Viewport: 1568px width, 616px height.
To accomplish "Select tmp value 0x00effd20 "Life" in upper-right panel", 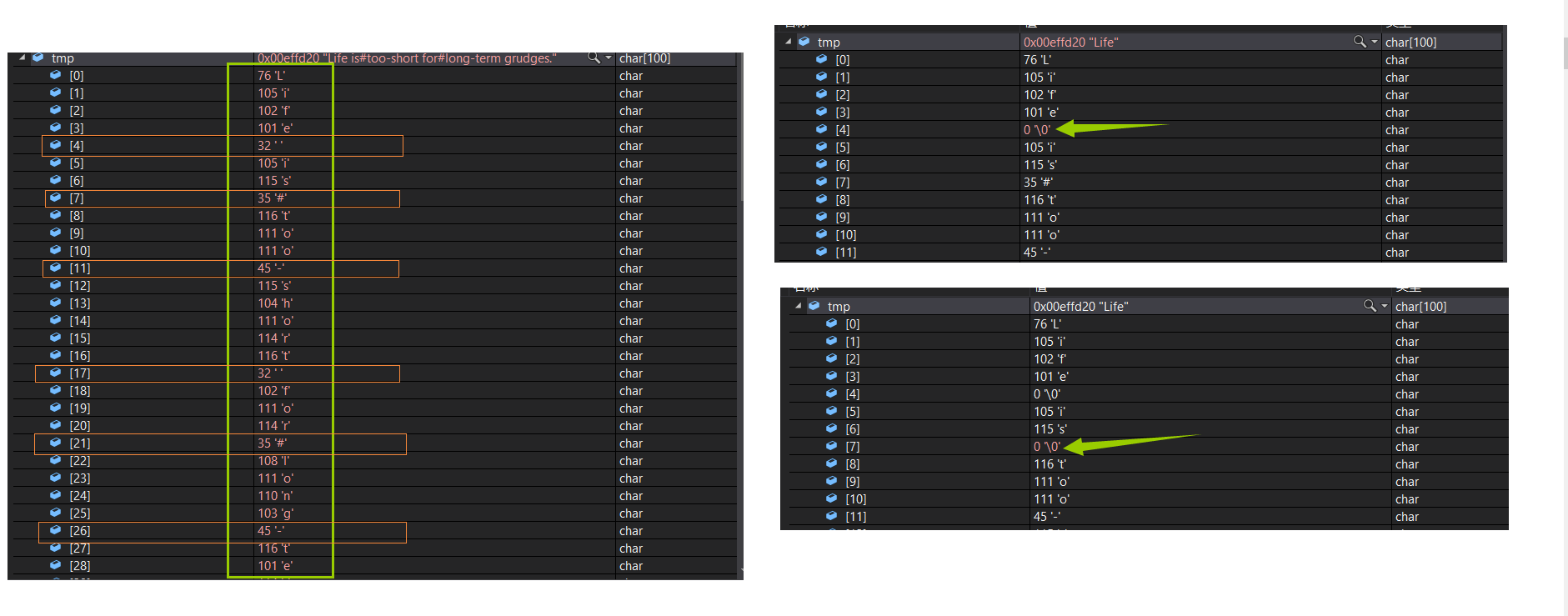I will [1071, 42].
